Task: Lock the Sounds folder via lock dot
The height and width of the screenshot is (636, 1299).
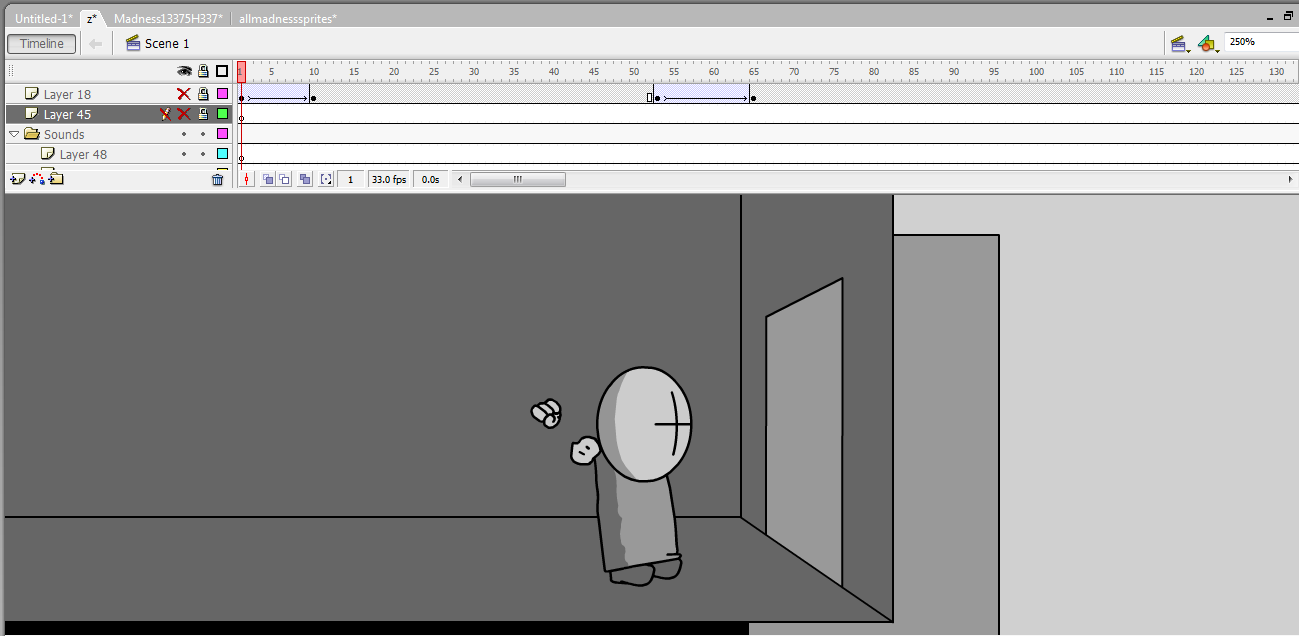Action: (x=203, y=134)
